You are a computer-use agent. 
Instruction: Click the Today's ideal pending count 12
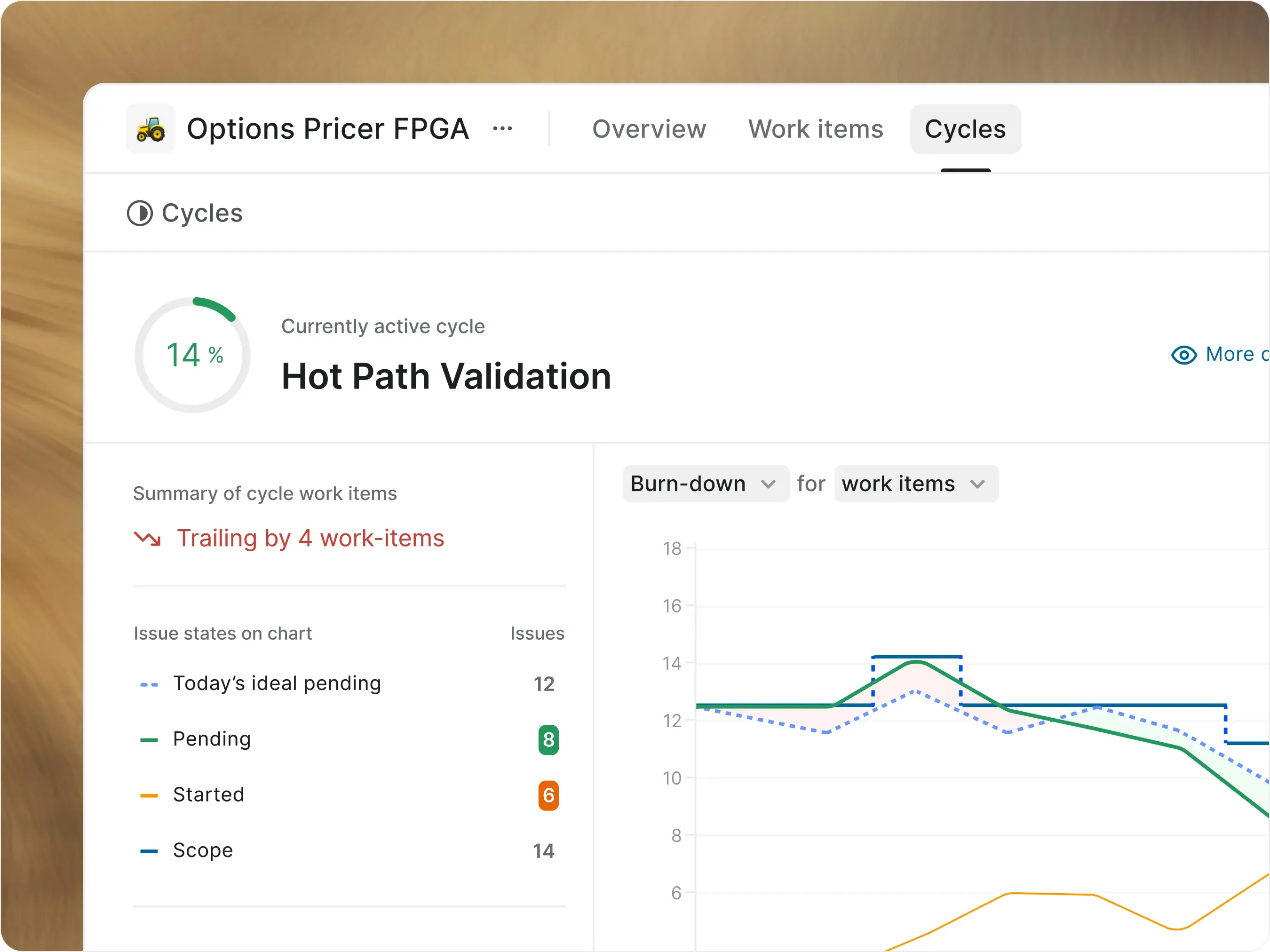point(544,684)
